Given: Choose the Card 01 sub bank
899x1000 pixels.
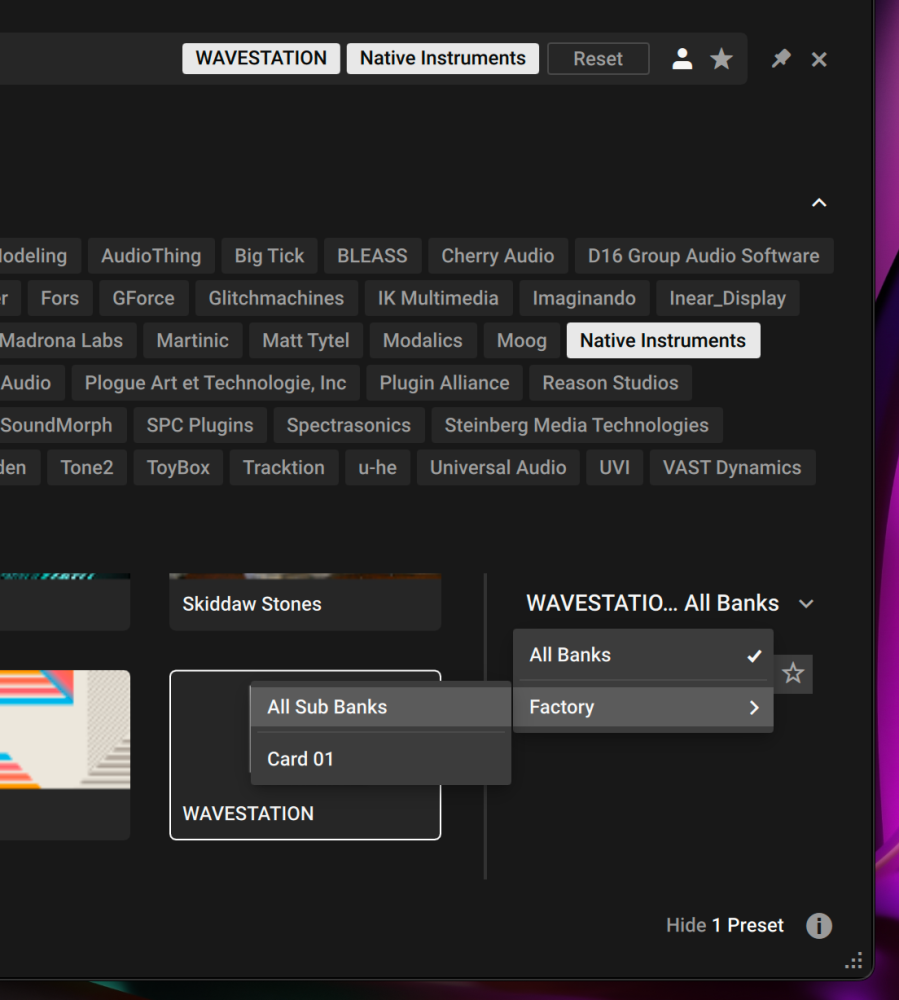Looking at the screenshot, I should [381, 759].
